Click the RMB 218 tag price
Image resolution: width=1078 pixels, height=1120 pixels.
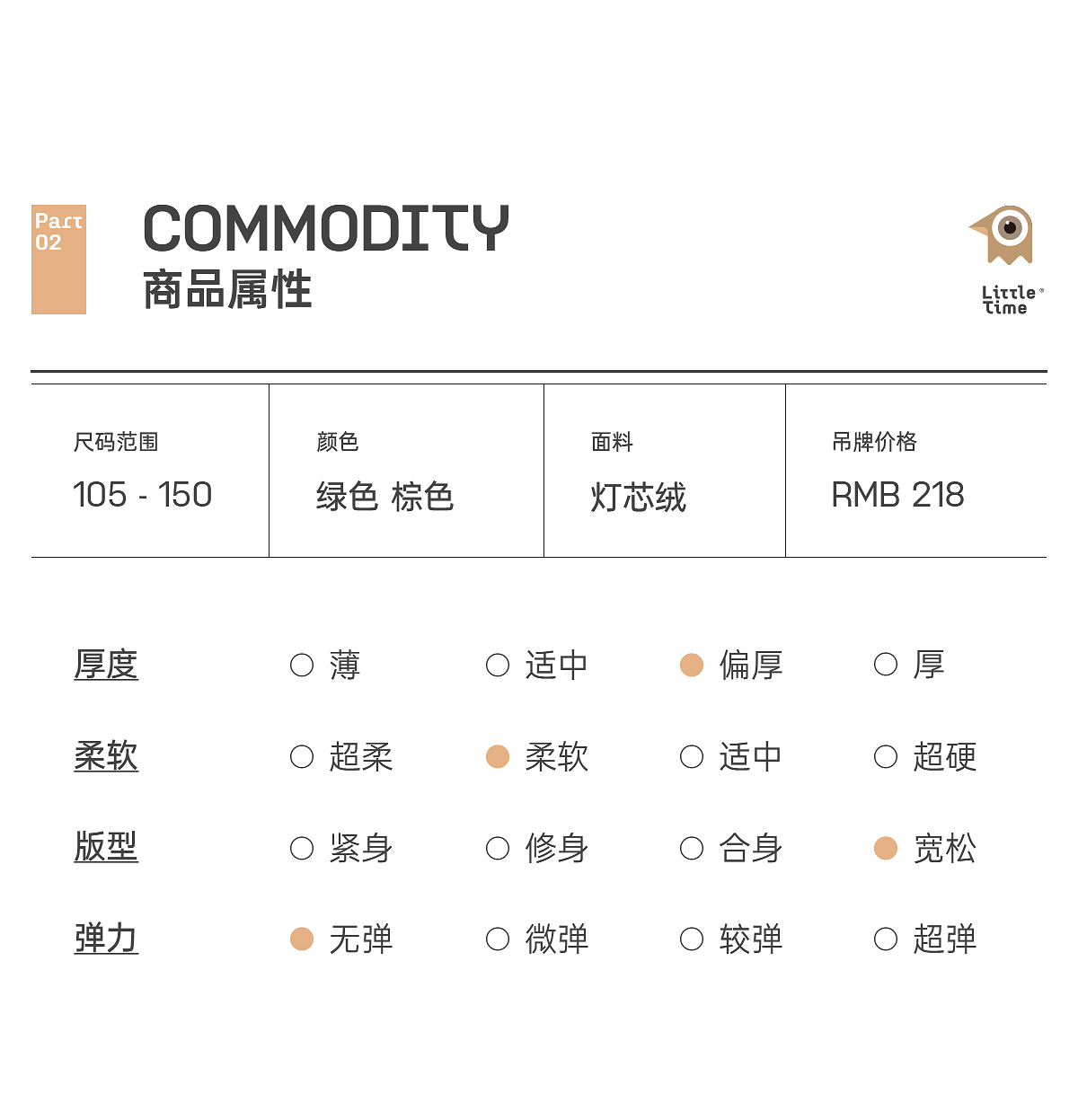[897, 495]
